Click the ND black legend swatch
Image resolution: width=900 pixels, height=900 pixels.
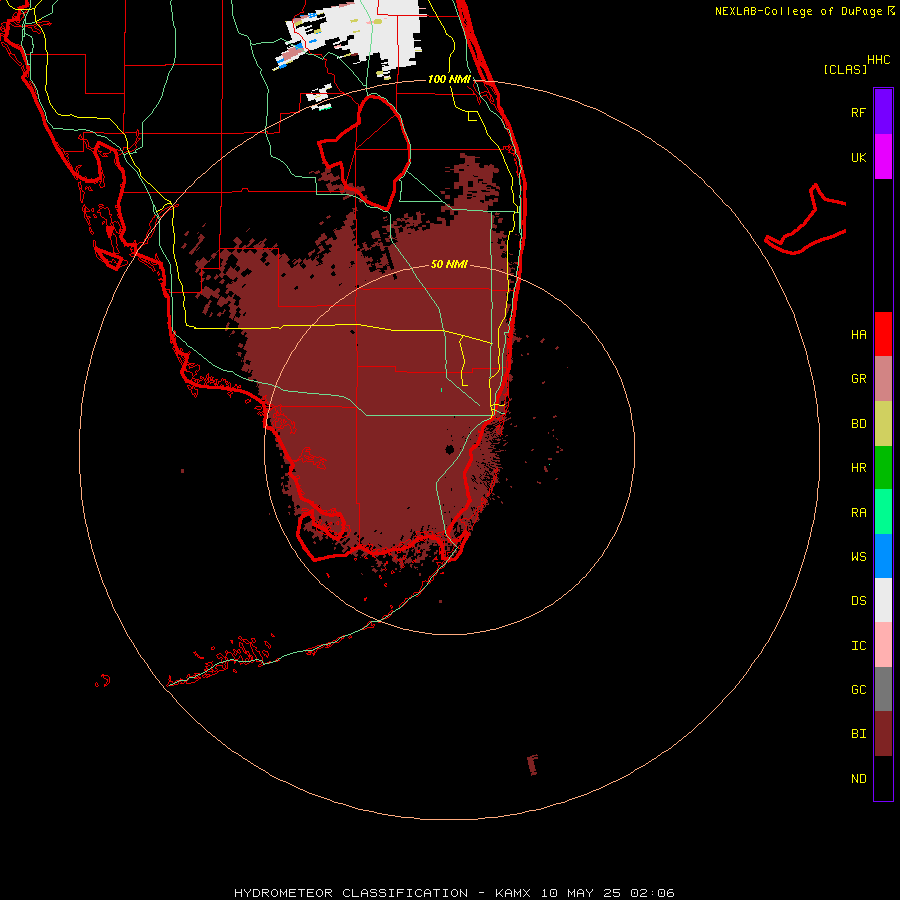coord(883,778)
